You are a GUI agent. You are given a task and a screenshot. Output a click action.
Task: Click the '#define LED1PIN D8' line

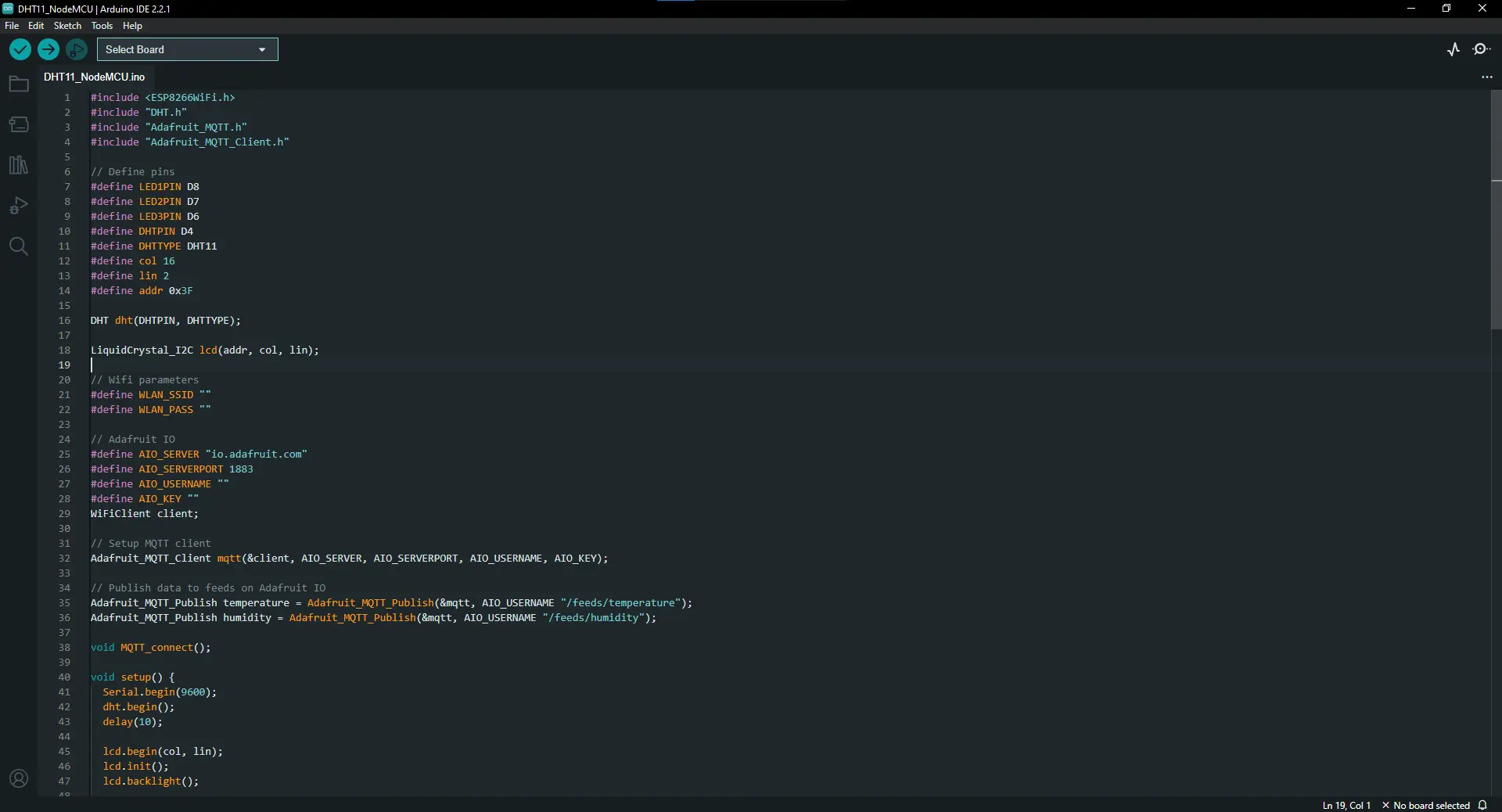point(145,187)
